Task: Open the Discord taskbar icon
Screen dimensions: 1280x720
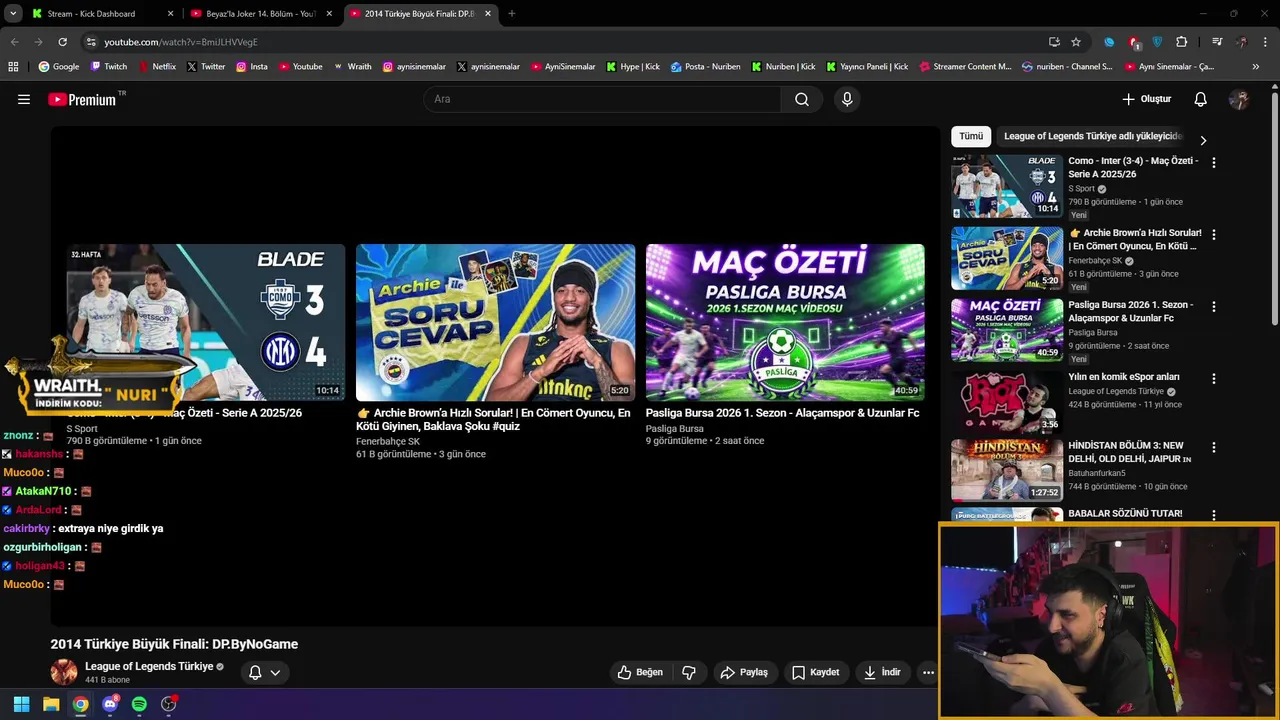Action: click(110, 704)
